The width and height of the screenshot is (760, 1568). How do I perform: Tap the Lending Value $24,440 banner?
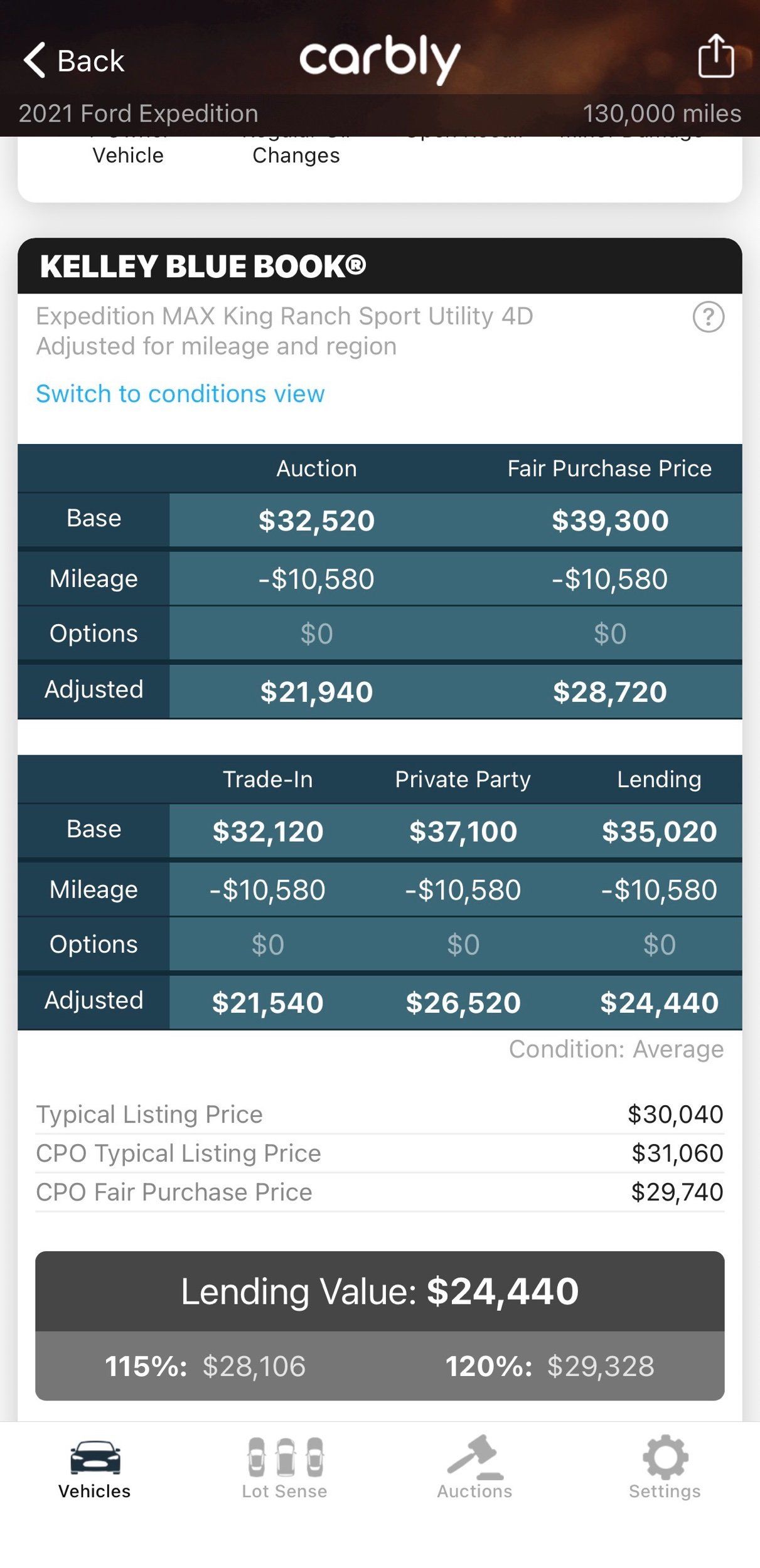380,1291
